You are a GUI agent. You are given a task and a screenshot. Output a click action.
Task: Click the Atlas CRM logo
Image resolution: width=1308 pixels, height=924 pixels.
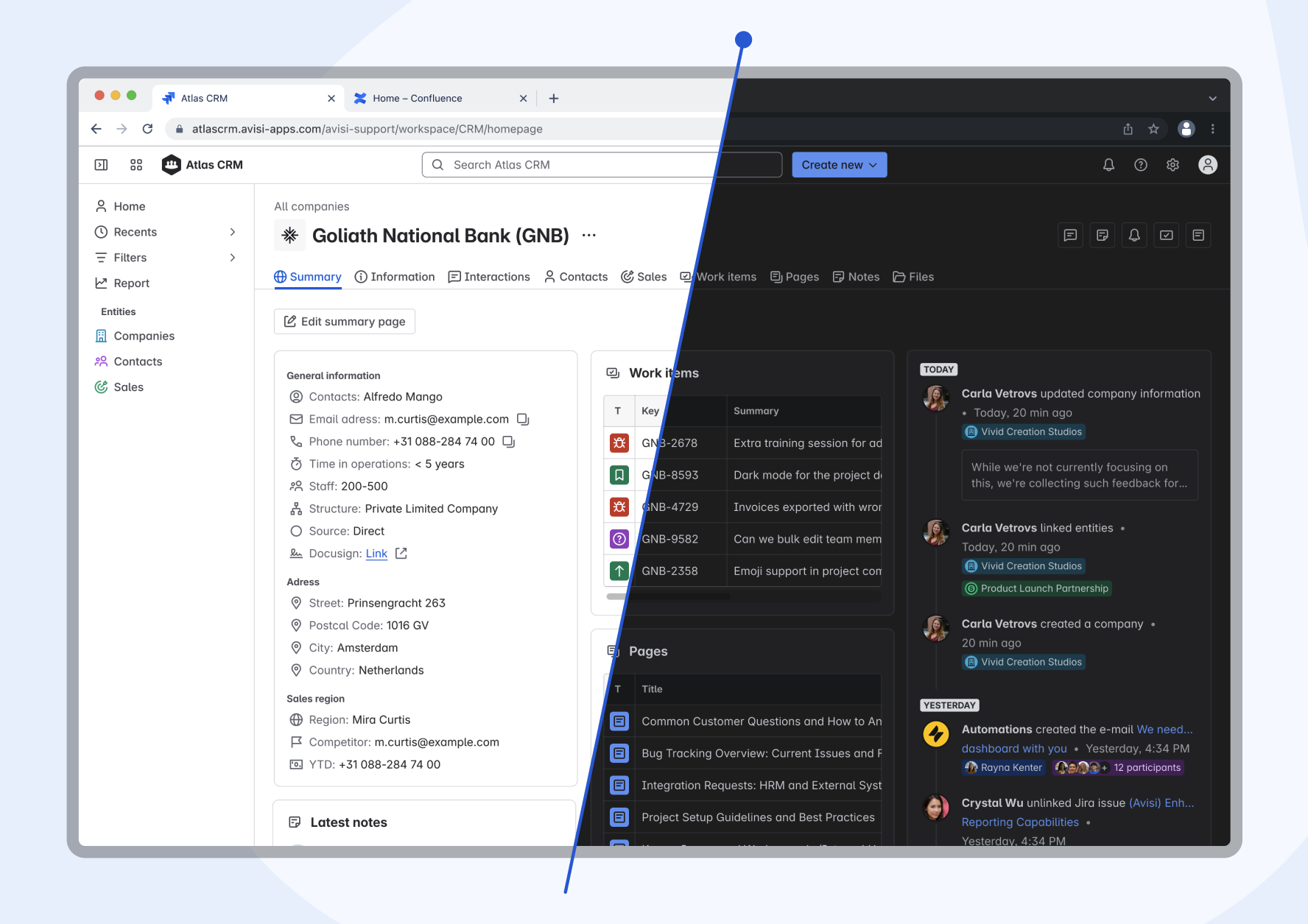[203, 165]
